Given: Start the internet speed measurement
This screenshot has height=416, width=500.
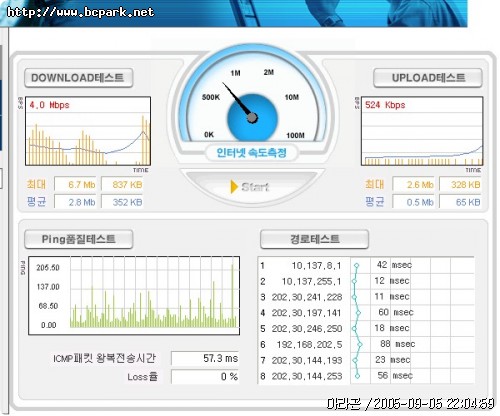Looking at the screenshot, I should click(251, 187).
